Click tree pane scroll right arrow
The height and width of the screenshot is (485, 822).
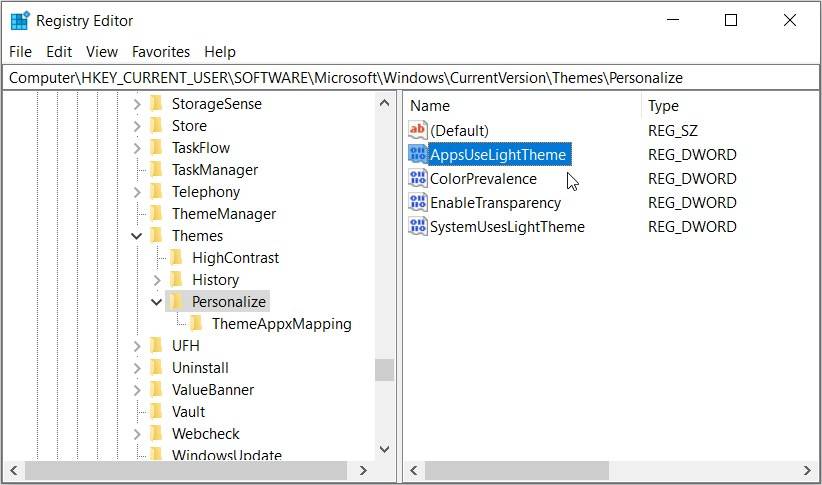coord(363,470)
